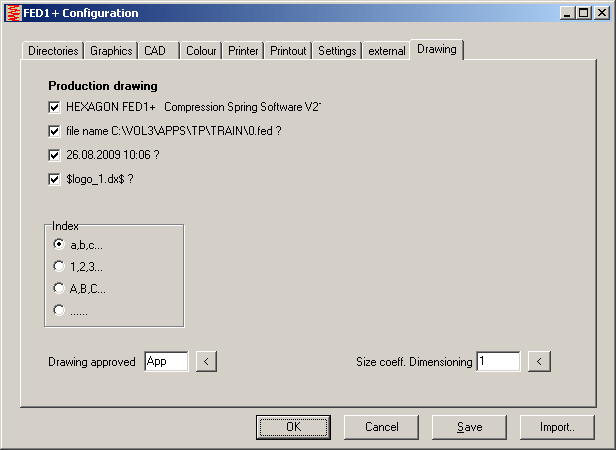Click the Drawing approved text field
This screenshot has height=450, width=616.
[x=166, y=361]
